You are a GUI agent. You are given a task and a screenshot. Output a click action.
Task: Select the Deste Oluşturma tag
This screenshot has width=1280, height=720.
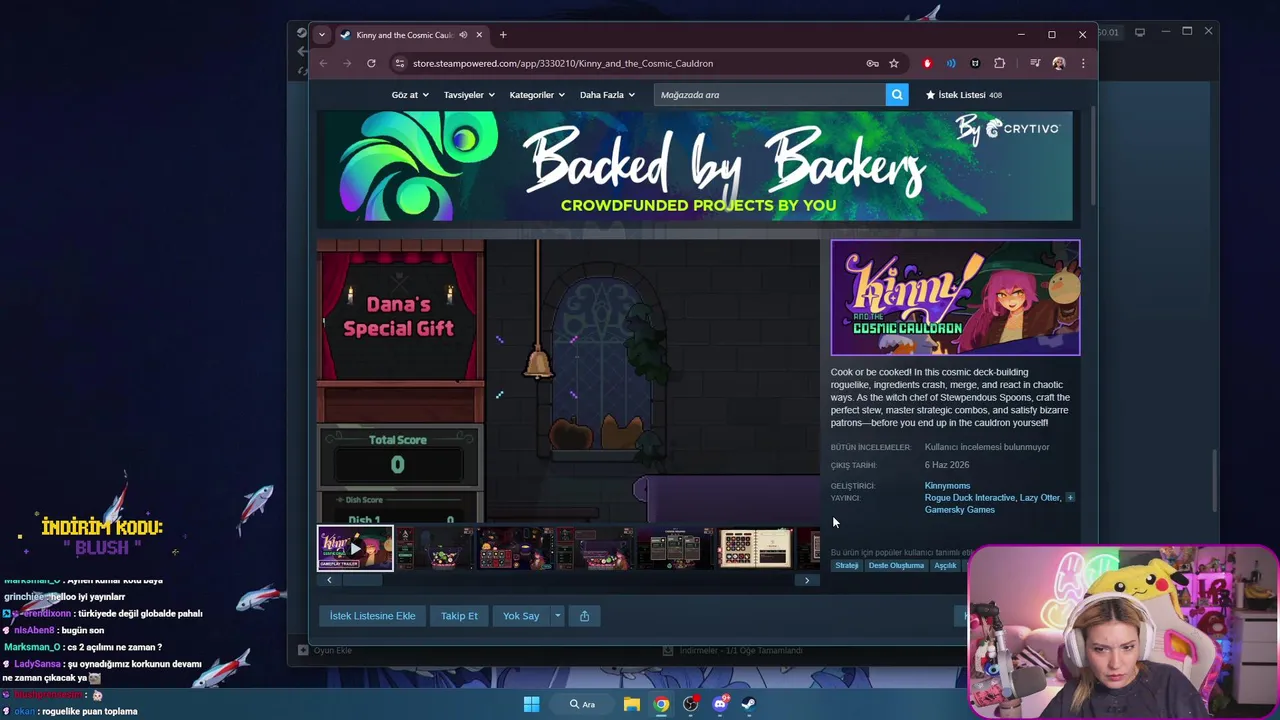[x=896, y=566]
